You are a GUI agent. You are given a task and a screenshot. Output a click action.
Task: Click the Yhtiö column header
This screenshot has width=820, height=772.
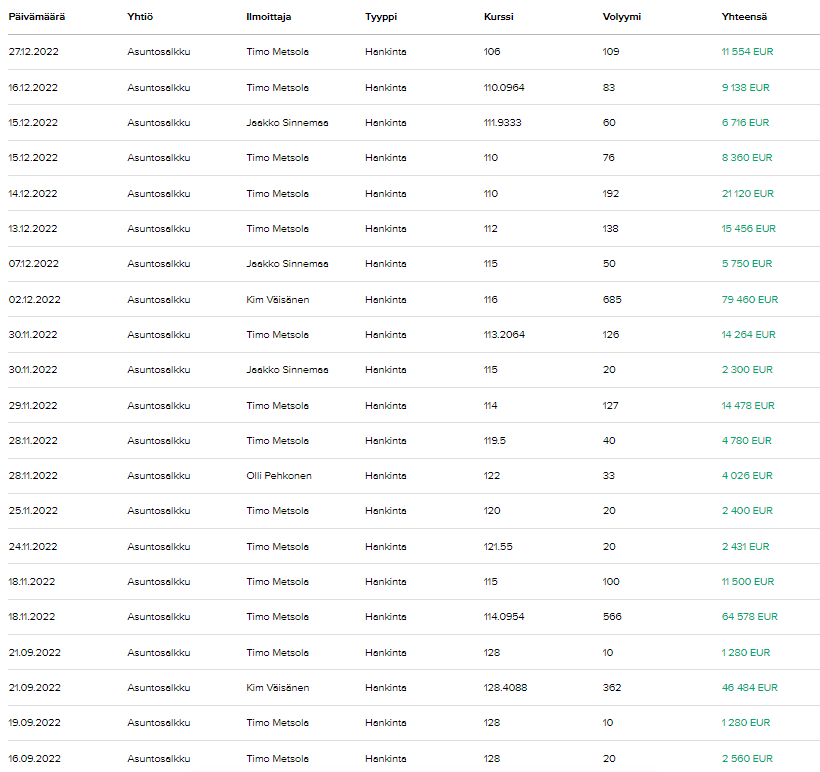[x=139, y=17]
